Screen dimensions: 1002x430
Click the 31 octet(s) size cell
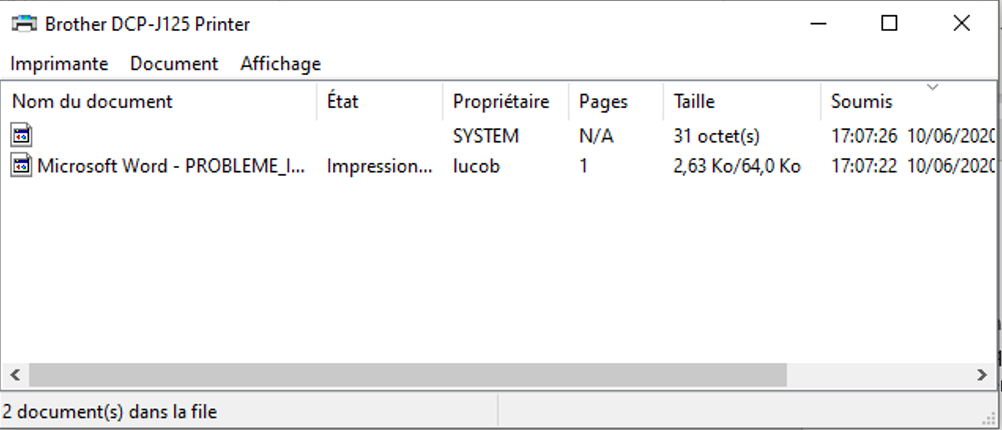pyautogui.click(x=716, y=136)
